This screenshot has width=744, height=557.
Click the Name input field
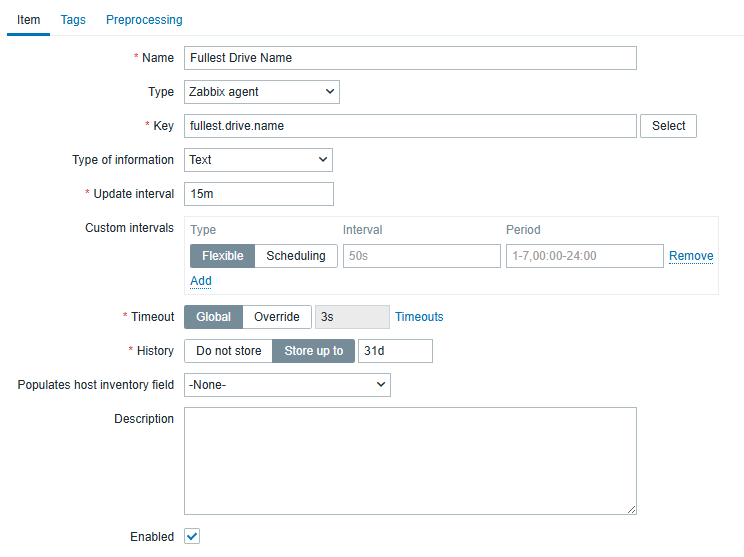pyautogui.click(x=410, y=58)
